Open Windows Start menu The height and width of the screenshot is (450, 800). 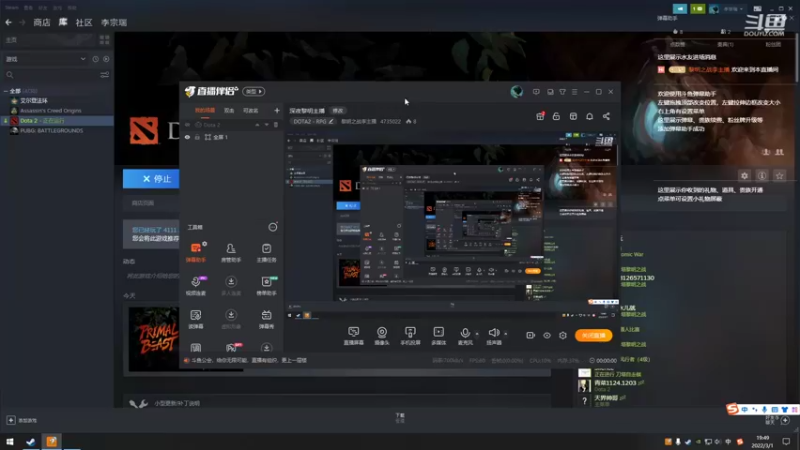[10, 442]
